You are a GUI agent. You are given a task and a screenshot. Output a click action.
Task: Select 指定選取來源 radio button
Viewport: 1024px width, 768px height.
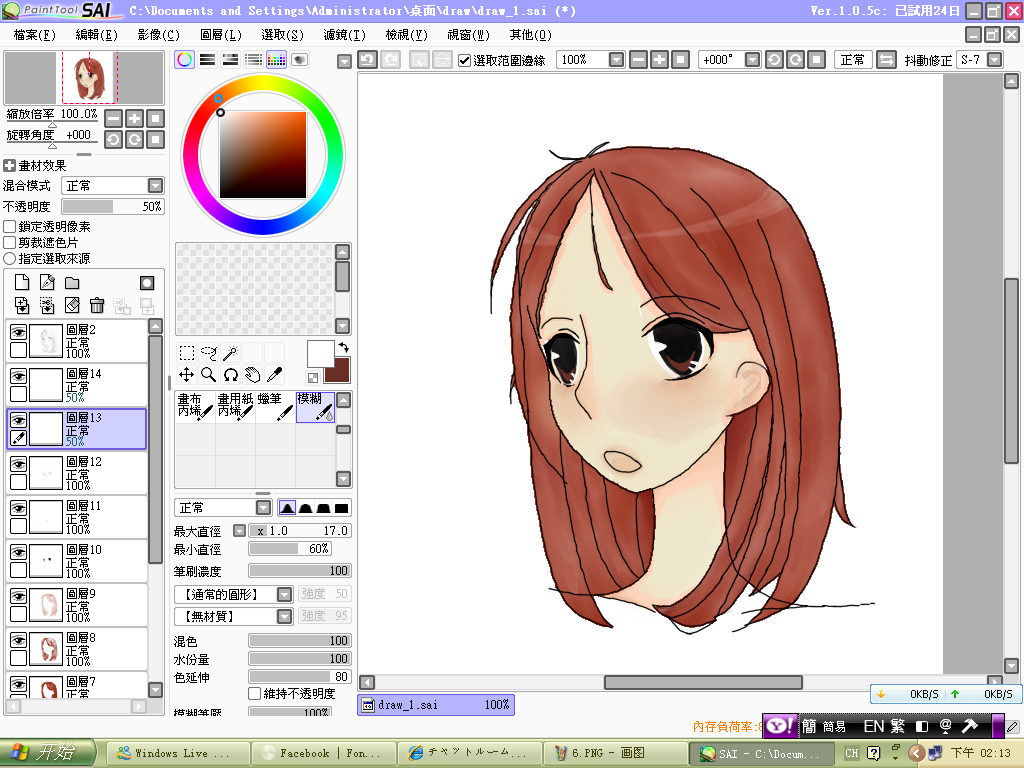click(10, 259)
